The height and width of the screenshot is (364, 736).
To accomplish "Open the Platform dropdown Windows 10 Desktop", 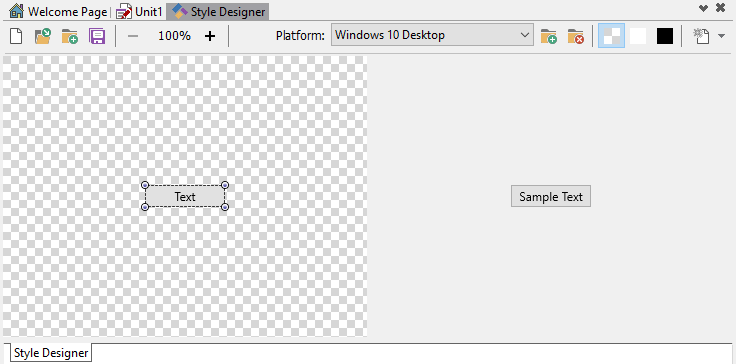I will point(432,35).
